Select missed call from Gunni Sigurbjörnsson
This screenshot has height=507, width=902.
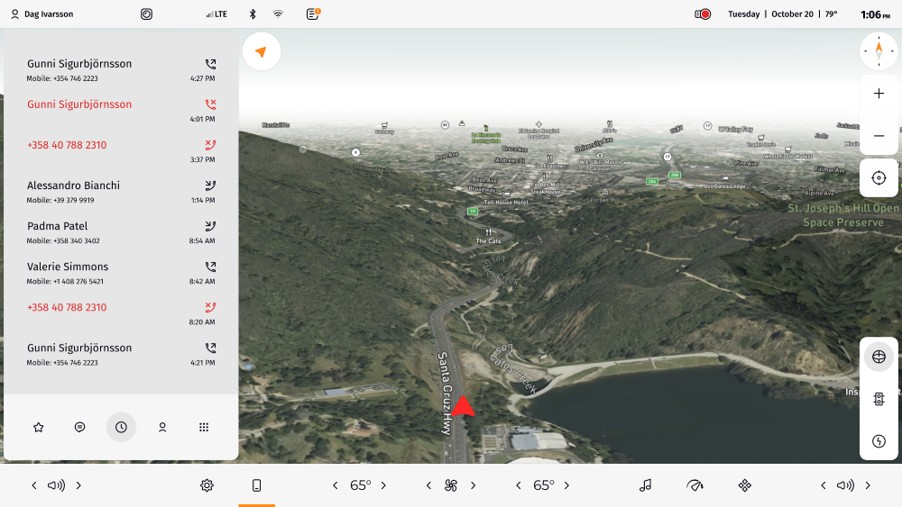120,110
